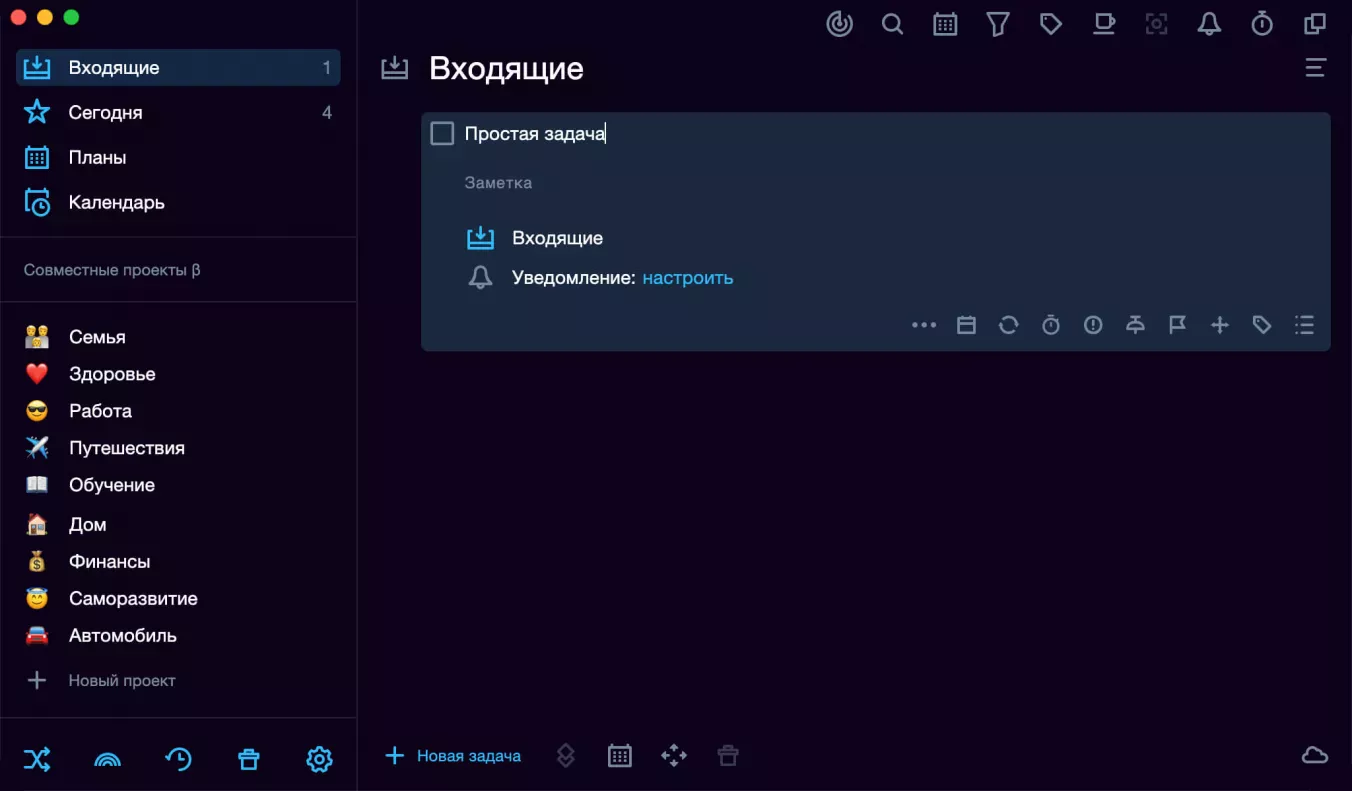
Task: Open Календарь in sidebar
Action: pos(178,203)
